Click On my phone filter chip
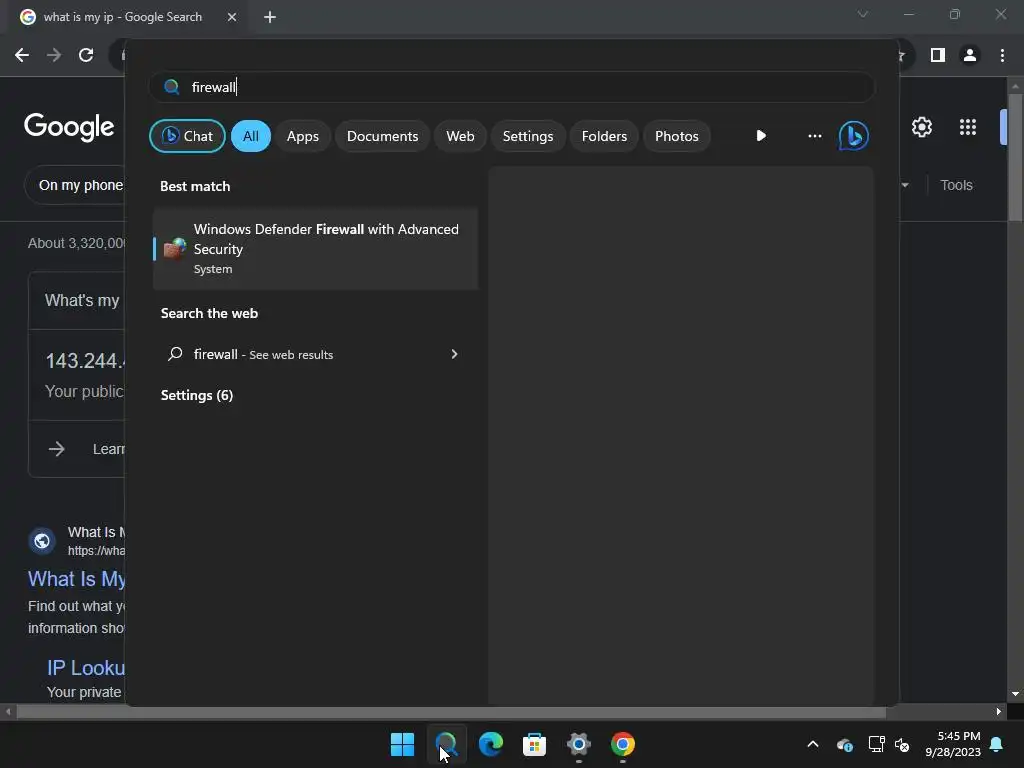 pyautogui.click(x=74, y=185)
